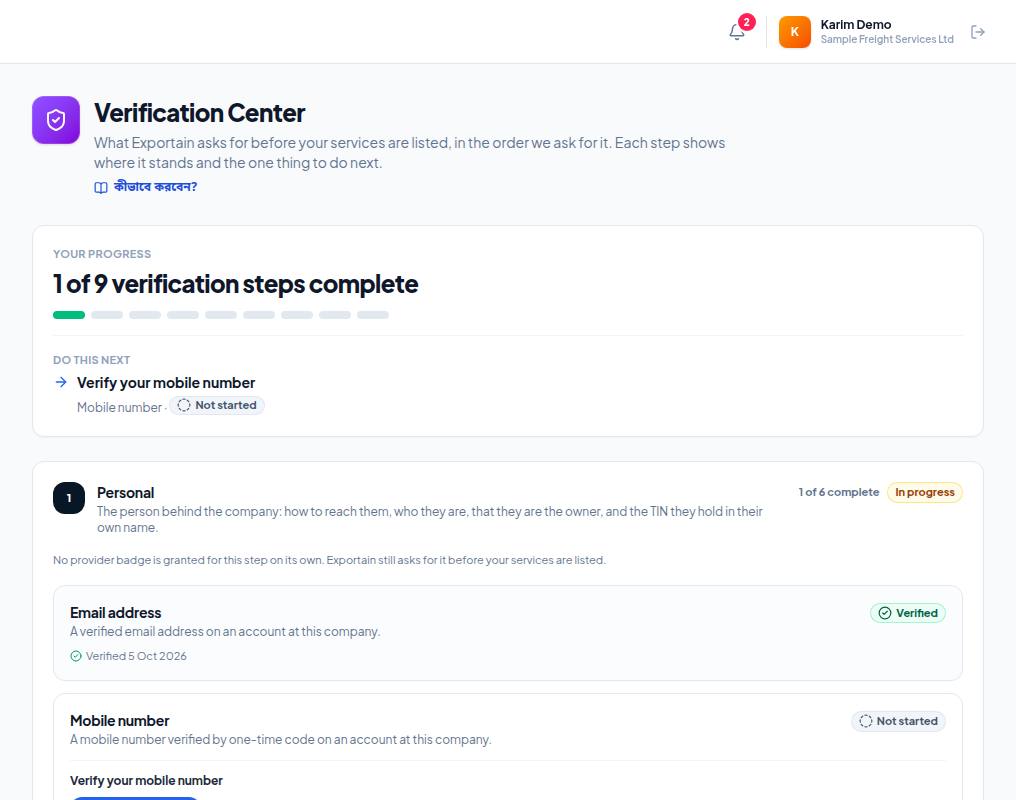Click the green first progress segment
Screen dimensions: 1016x800
[69, 315]
